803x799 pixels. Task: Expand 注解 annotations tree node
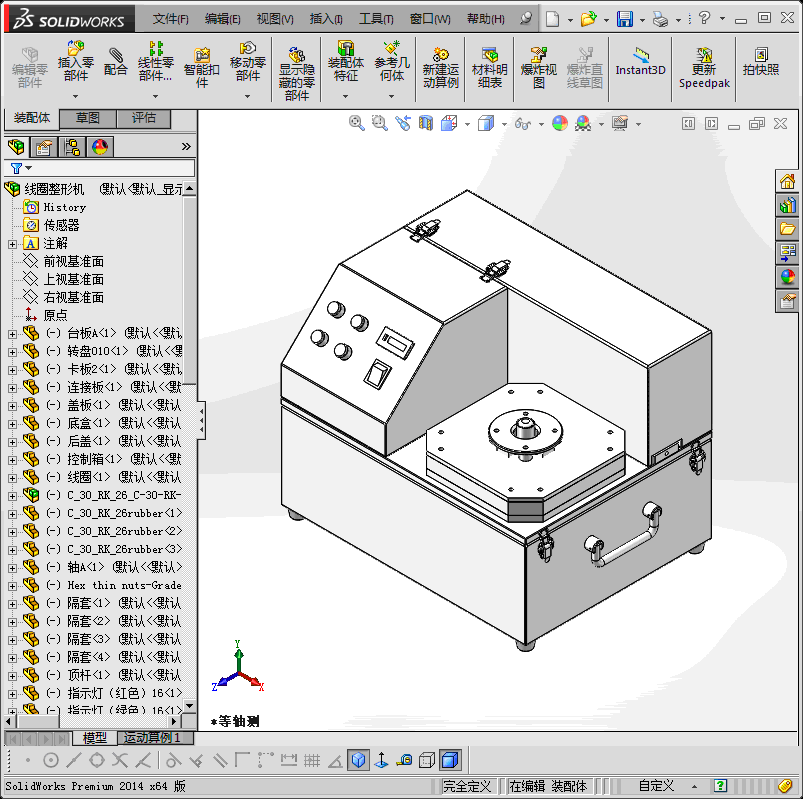click(12, 244)
